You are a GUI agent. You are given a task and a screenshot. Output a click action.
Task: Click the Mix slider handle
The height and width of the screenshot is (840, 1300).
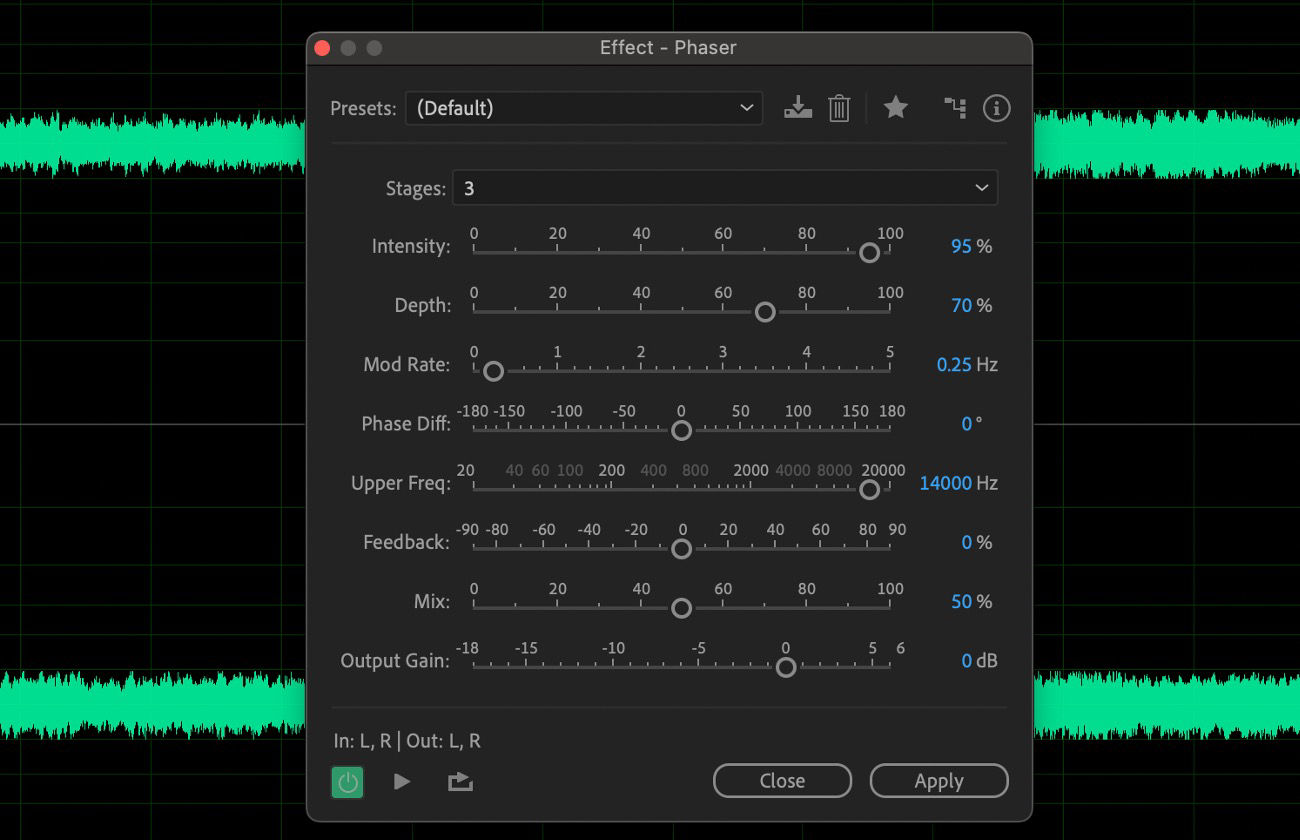click(x=681, y=607)
